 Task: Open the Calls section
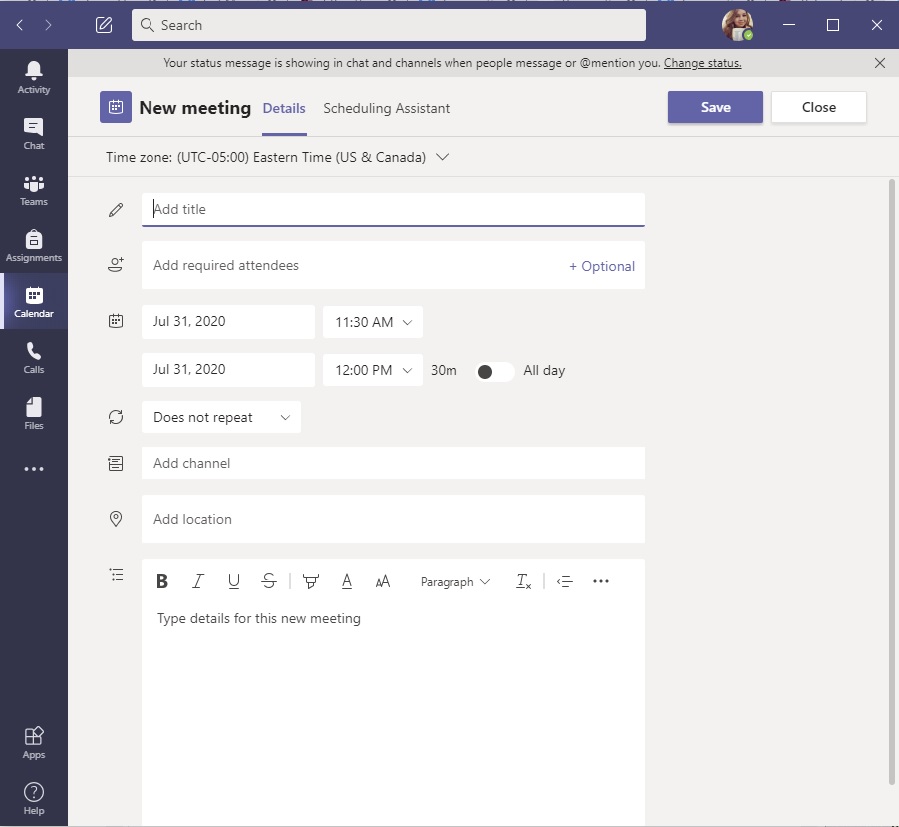pos(34,358)
